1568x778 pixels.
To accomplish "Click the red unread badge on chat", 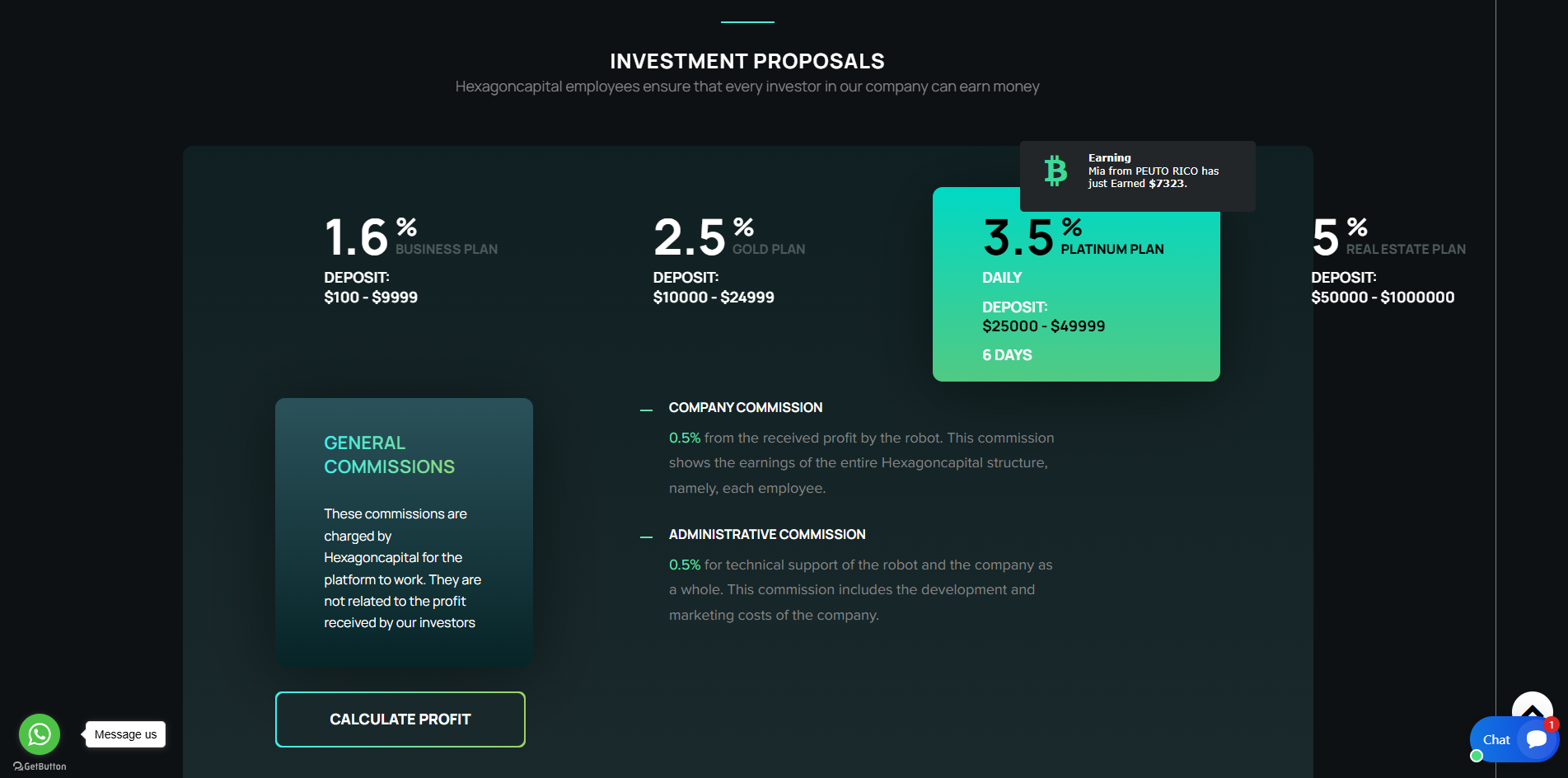I will coord(1552,724).
